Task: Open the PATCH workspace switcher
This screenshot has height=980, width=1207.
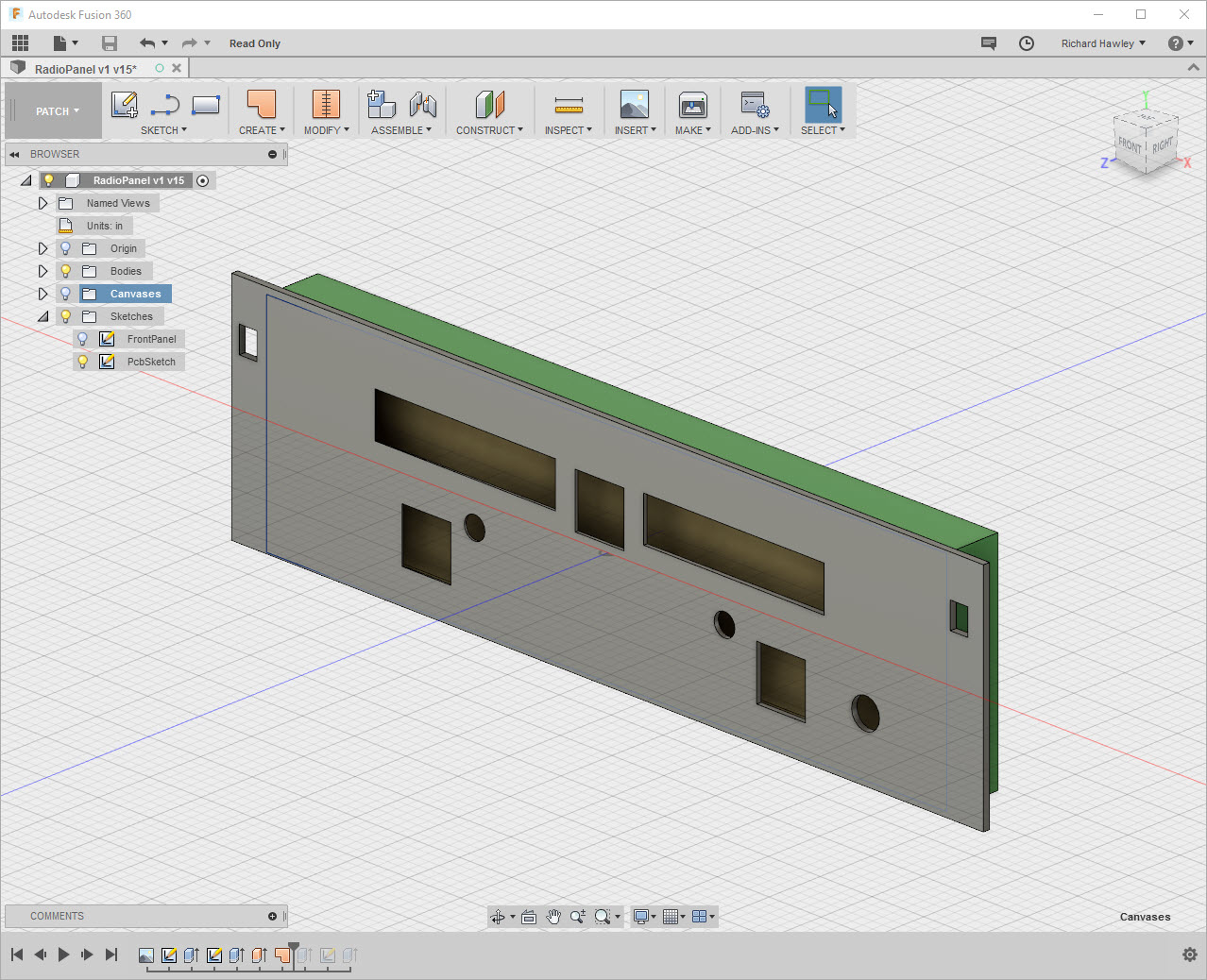Action: (x=52, y=110)
